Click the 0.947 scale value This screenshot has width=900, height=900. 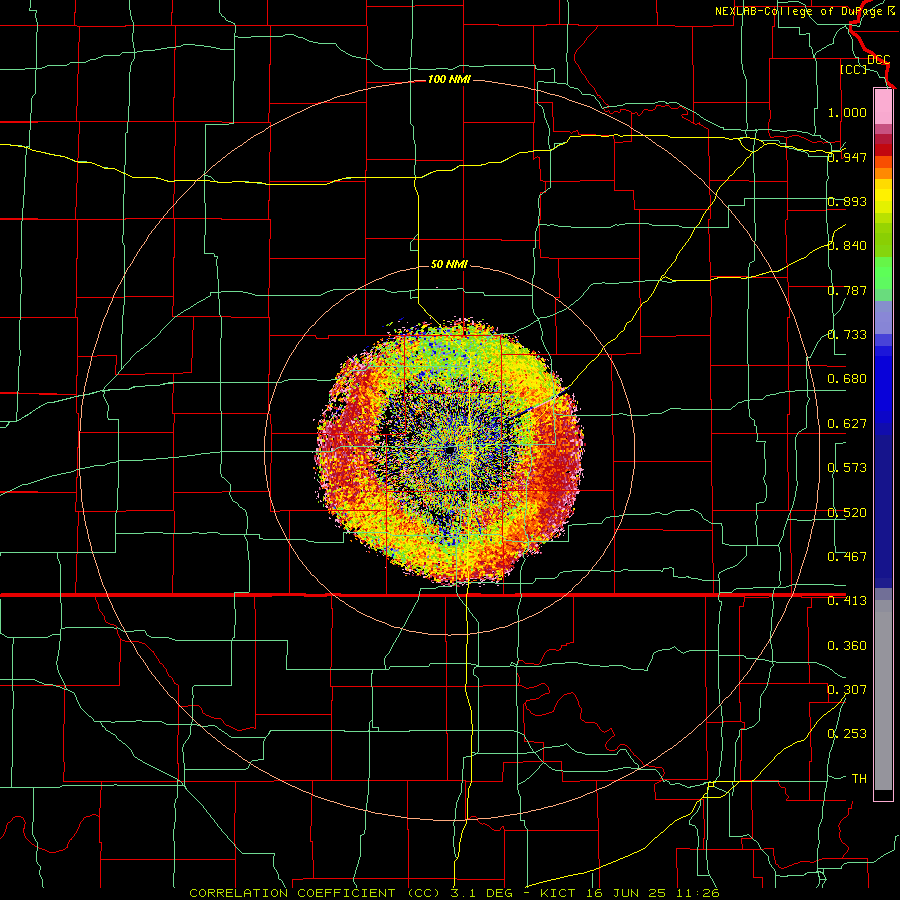pyautogui.click(x=847, y=157)
